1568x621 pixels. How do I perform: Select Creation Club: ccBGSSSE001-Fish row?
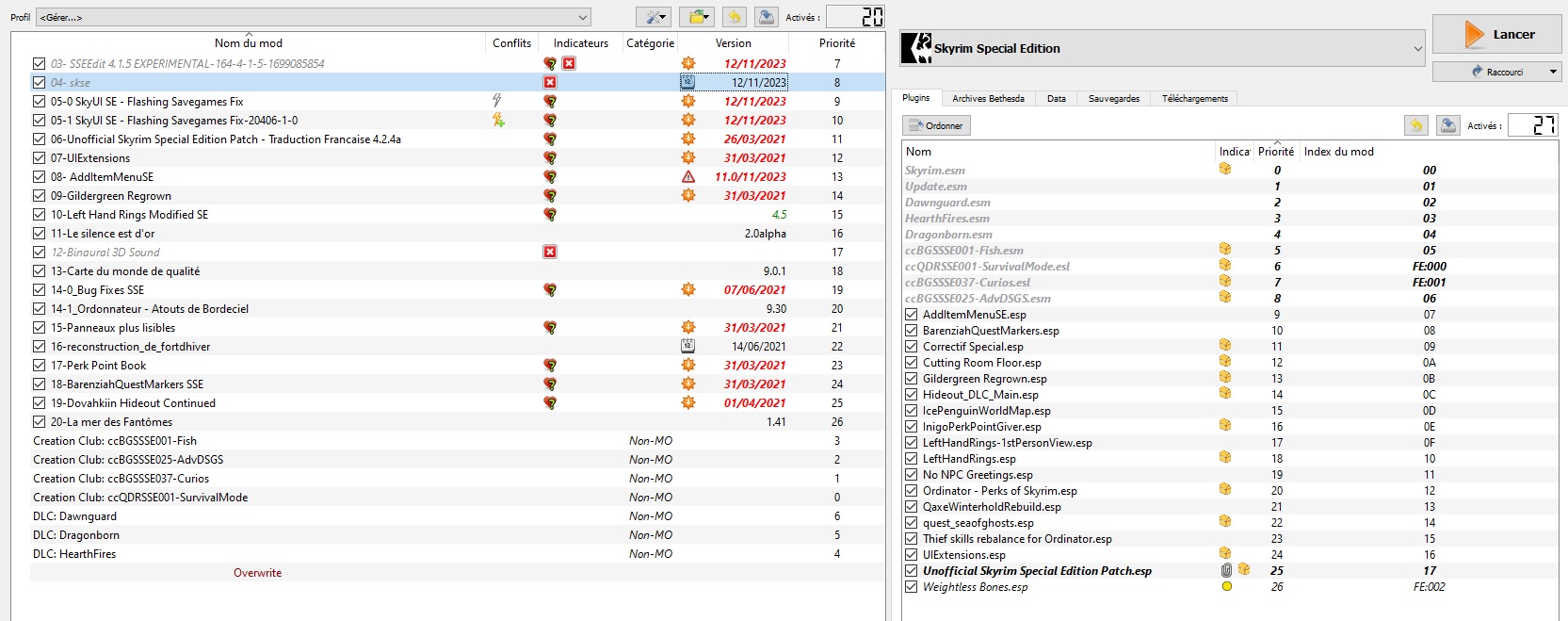coord(457,440)
